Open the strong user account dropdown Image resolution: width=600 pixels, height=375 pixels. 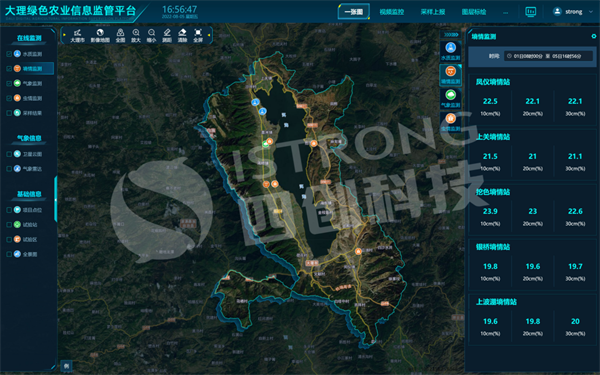coord(573,12)
